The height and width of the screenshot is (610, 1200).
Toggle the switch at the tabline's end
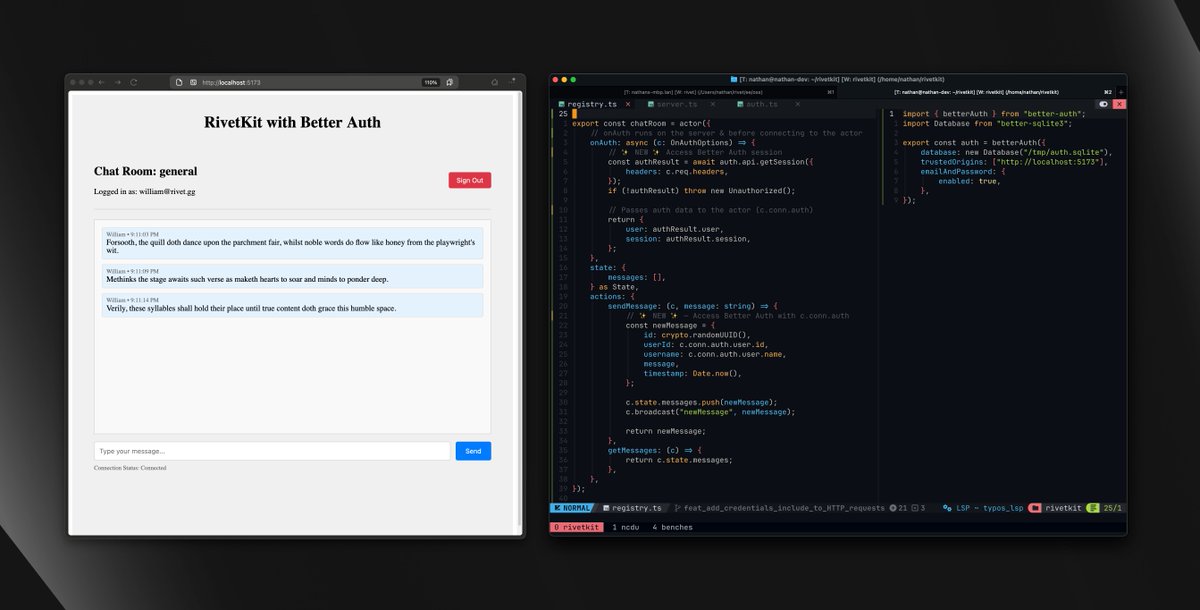click(1104, 104)
